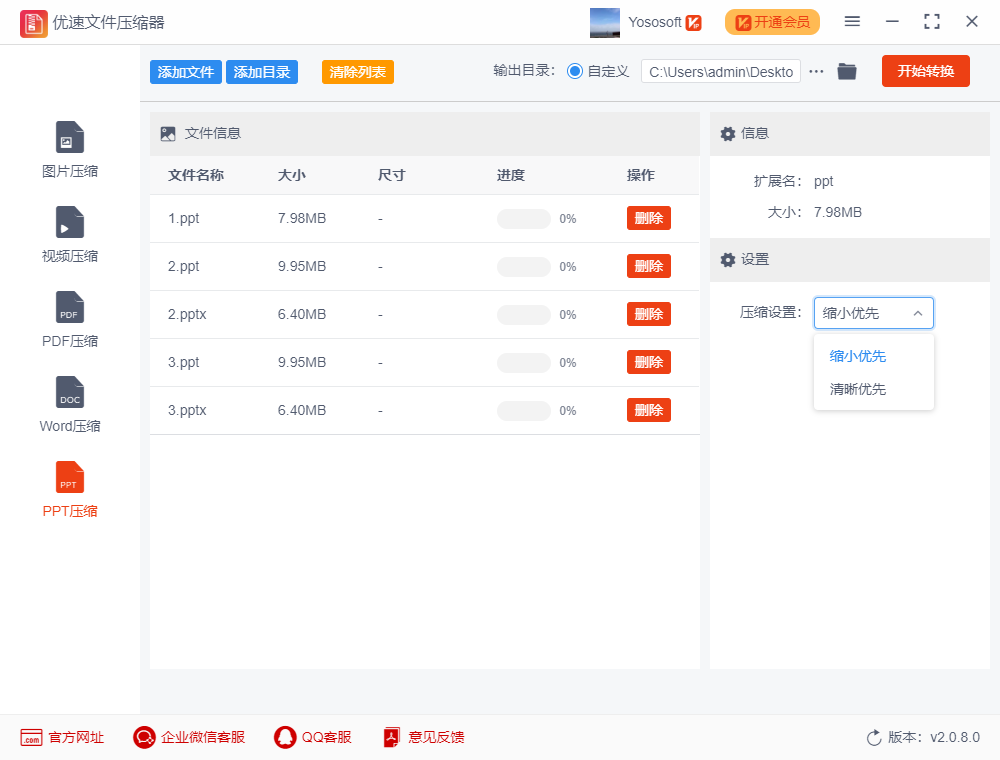Open the hamburger menu

(852, 22)
